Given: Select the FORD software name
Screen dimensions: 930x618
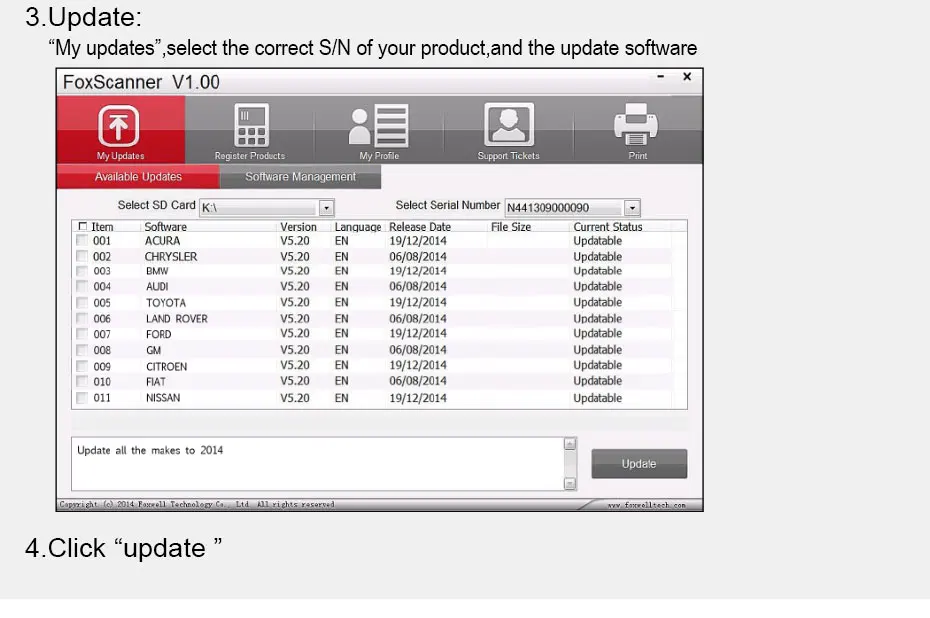Looking at the screenshot, I should tap(158, 335).
